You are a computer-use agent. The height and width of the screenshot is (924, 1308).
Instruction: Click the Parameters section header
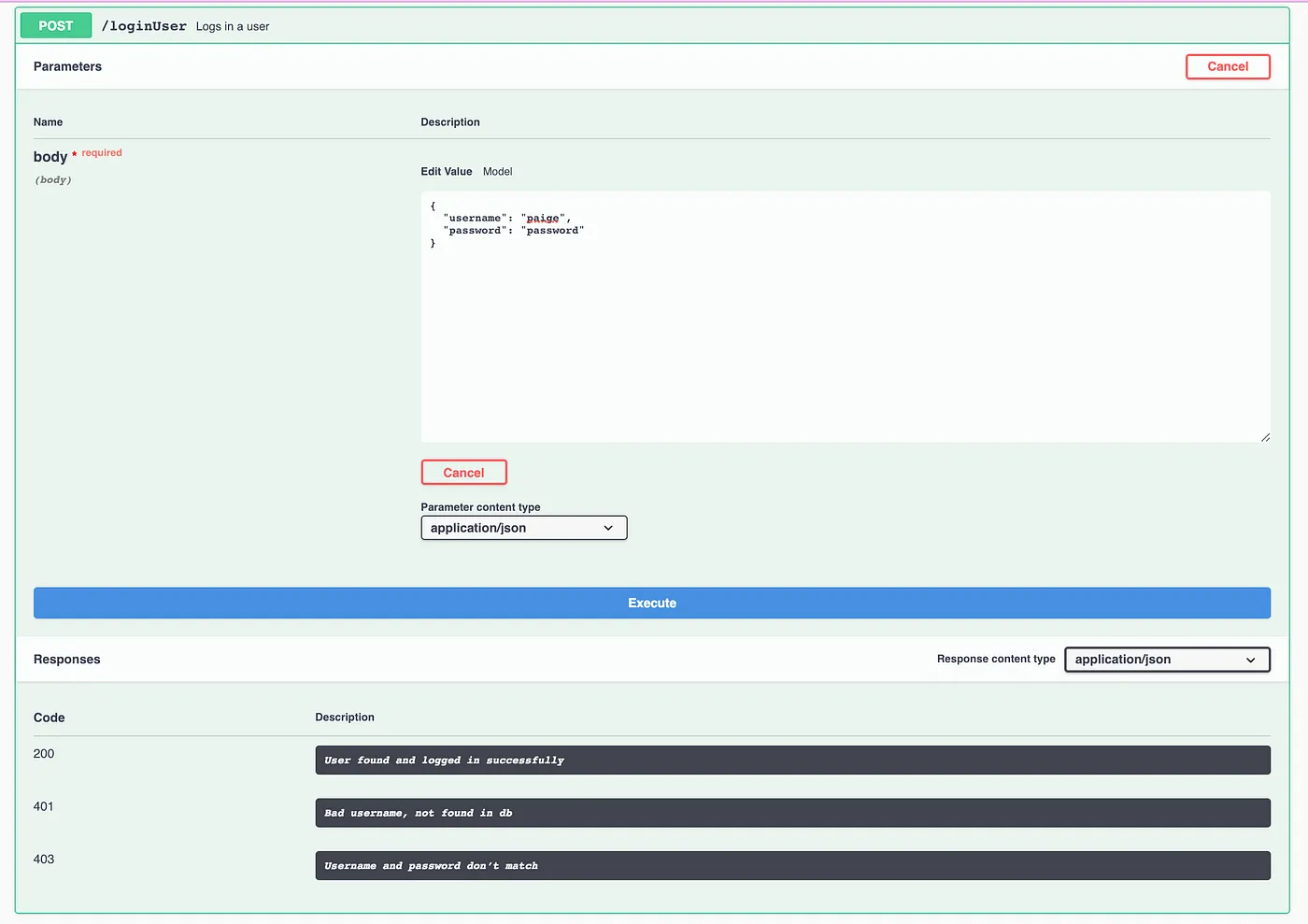click(x=67, y=66)
